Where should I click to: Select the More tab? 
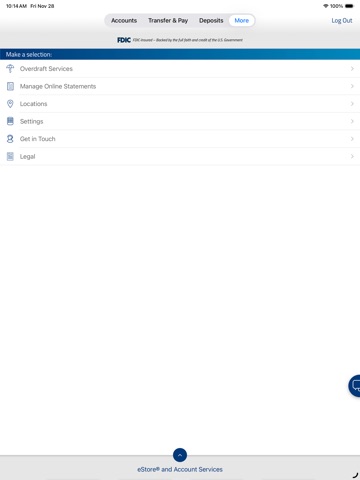pos(242,21)
